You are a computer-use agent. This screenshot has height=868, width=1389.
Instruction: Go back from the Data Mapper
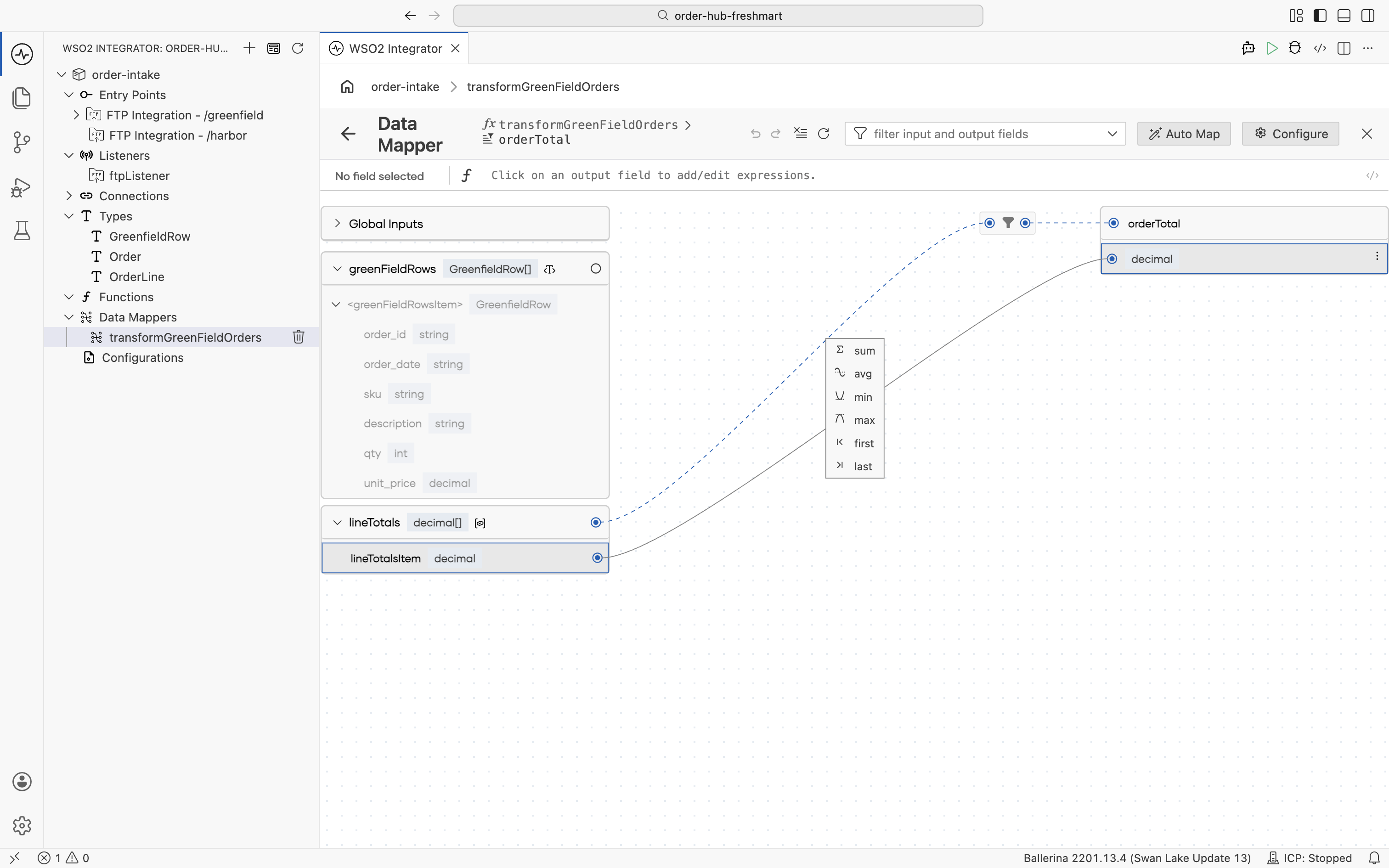pos(348,134)
